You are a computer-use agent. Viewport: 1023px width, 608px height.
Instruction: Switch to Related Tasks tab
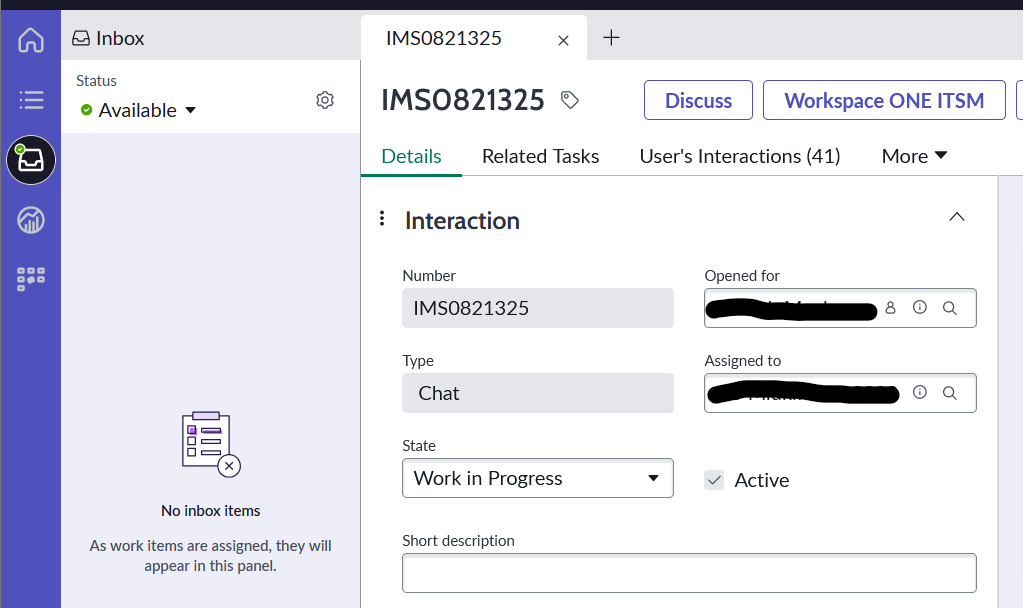coord(540,156)
